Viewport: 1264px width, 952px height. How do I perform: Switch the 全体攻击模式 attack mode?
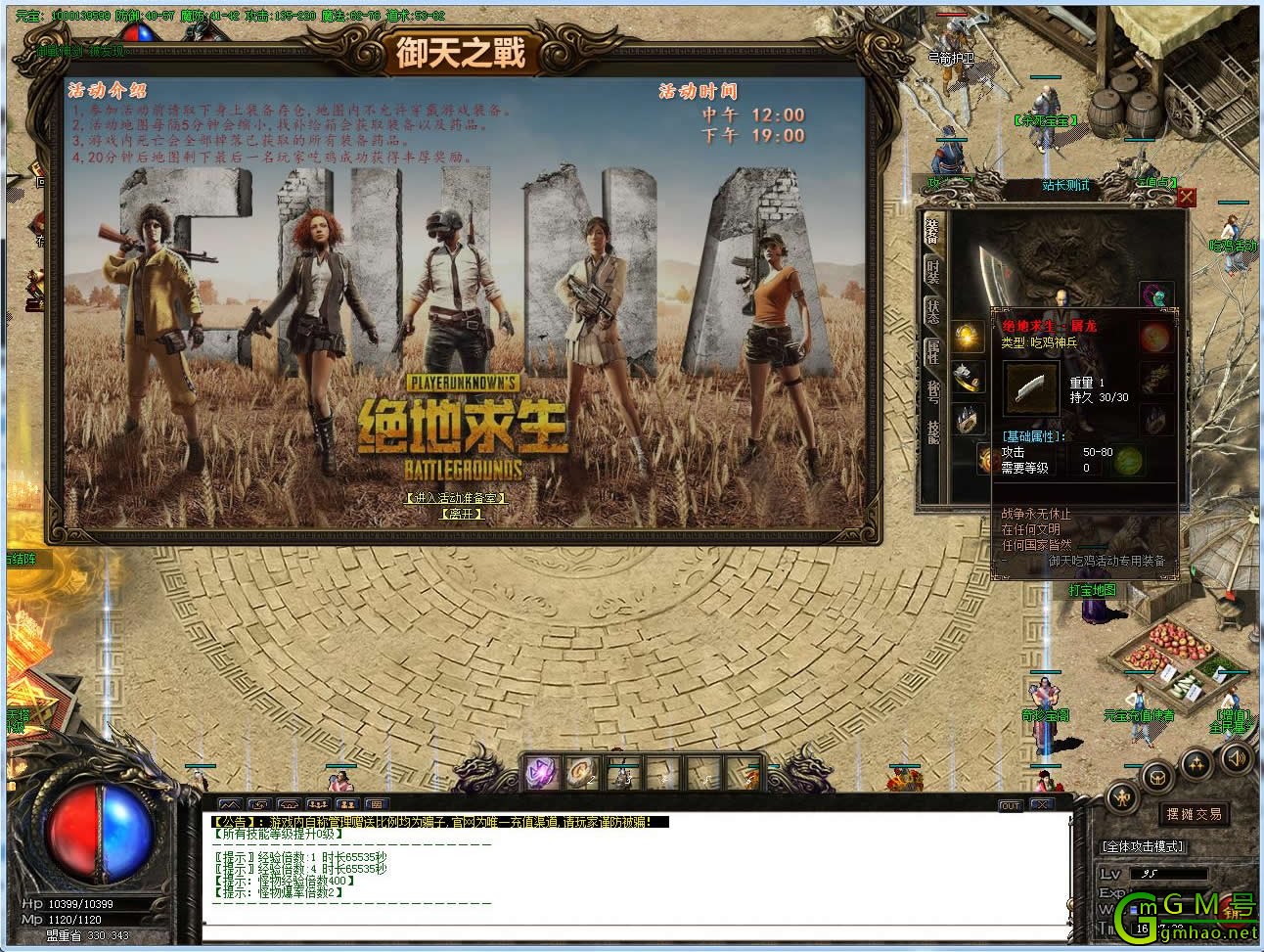click(1144, 846)
